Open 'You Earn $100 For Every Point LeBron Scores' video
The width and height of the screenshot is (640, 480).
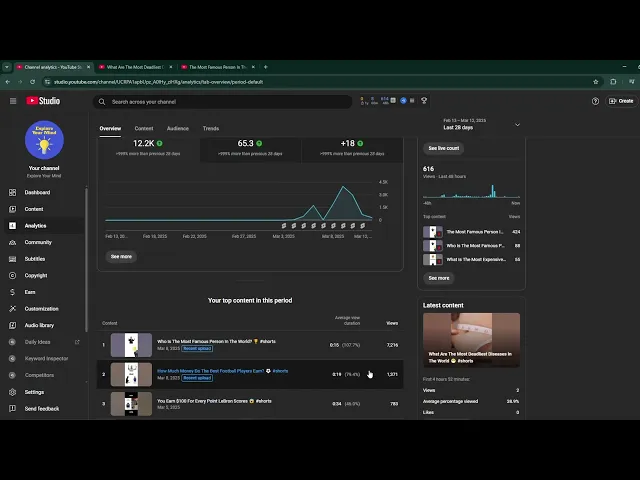[214, 401]
